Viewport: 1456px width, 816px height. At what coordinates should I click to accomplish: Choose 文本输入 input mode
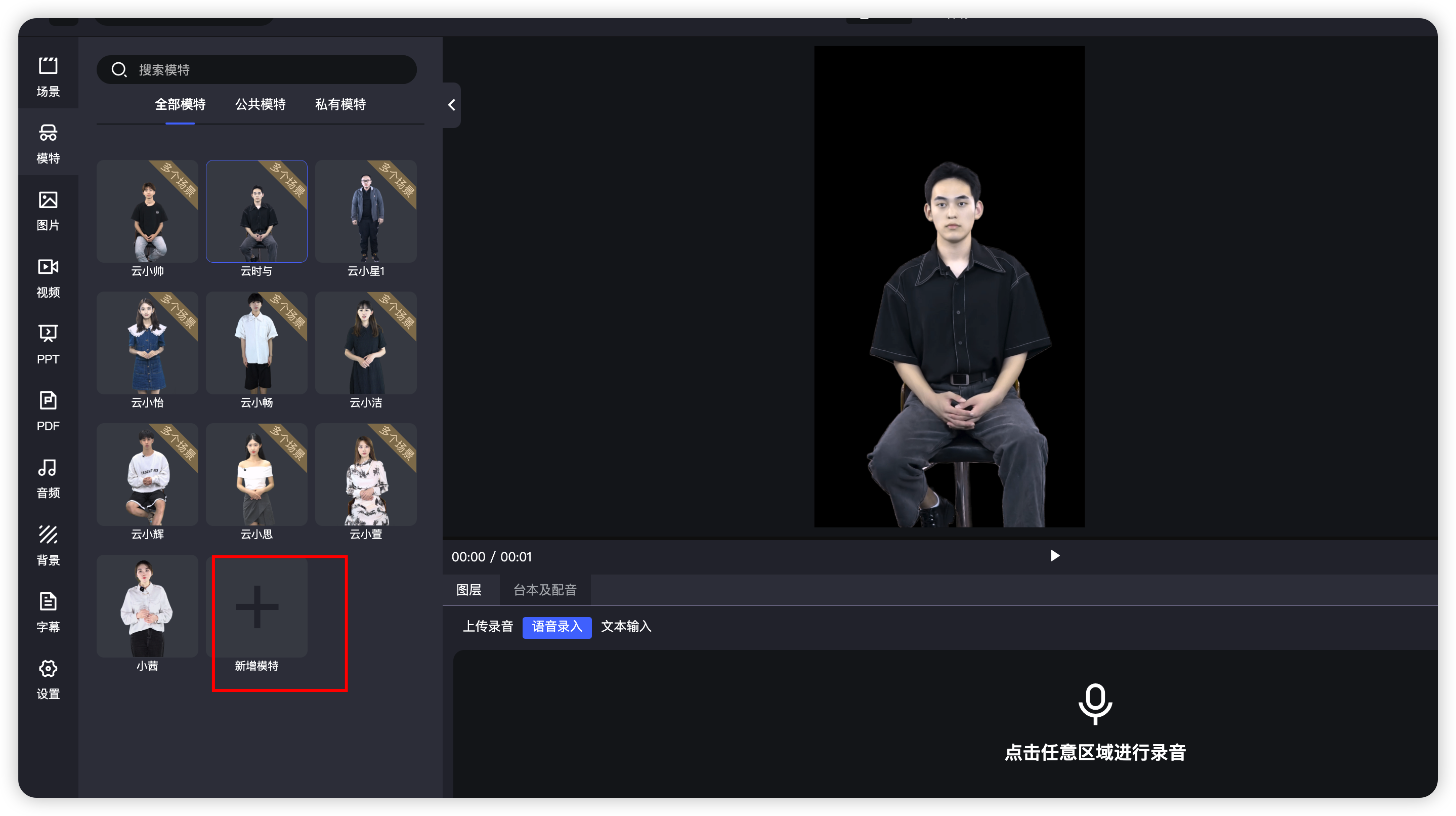click(626, 627)
